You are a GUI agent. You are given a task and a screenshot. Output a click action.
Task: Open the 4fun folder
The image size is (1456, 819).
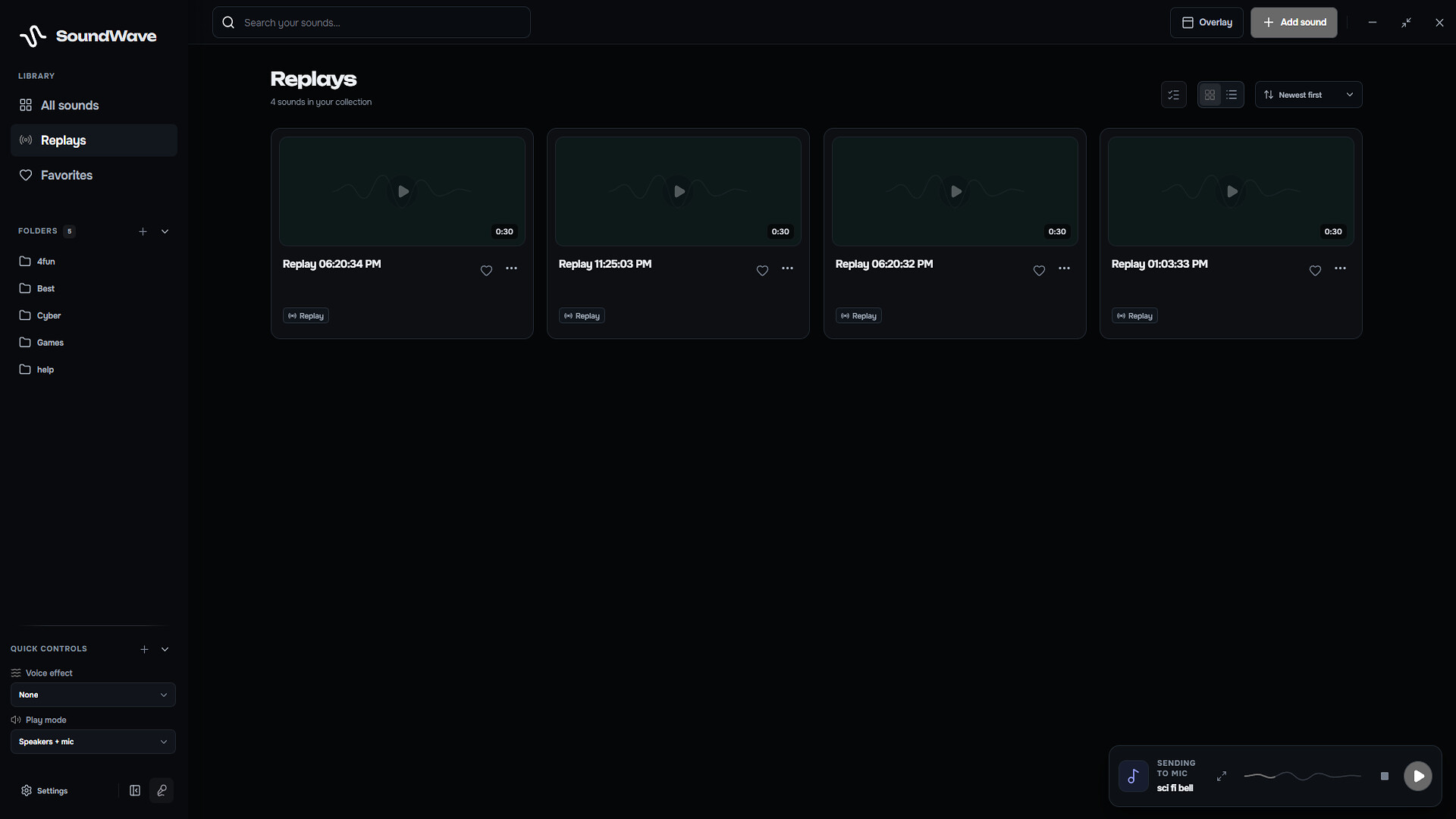pos(94,262)
